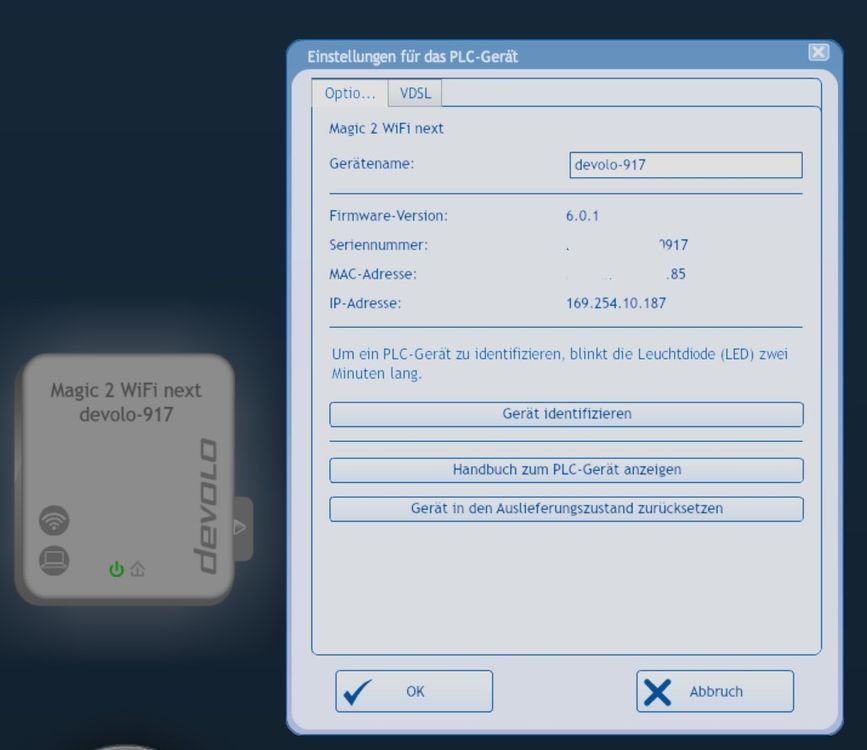Click the WiFi symbol on the adapter
Screen dimensions: 867x750
(x=54, y=520)
